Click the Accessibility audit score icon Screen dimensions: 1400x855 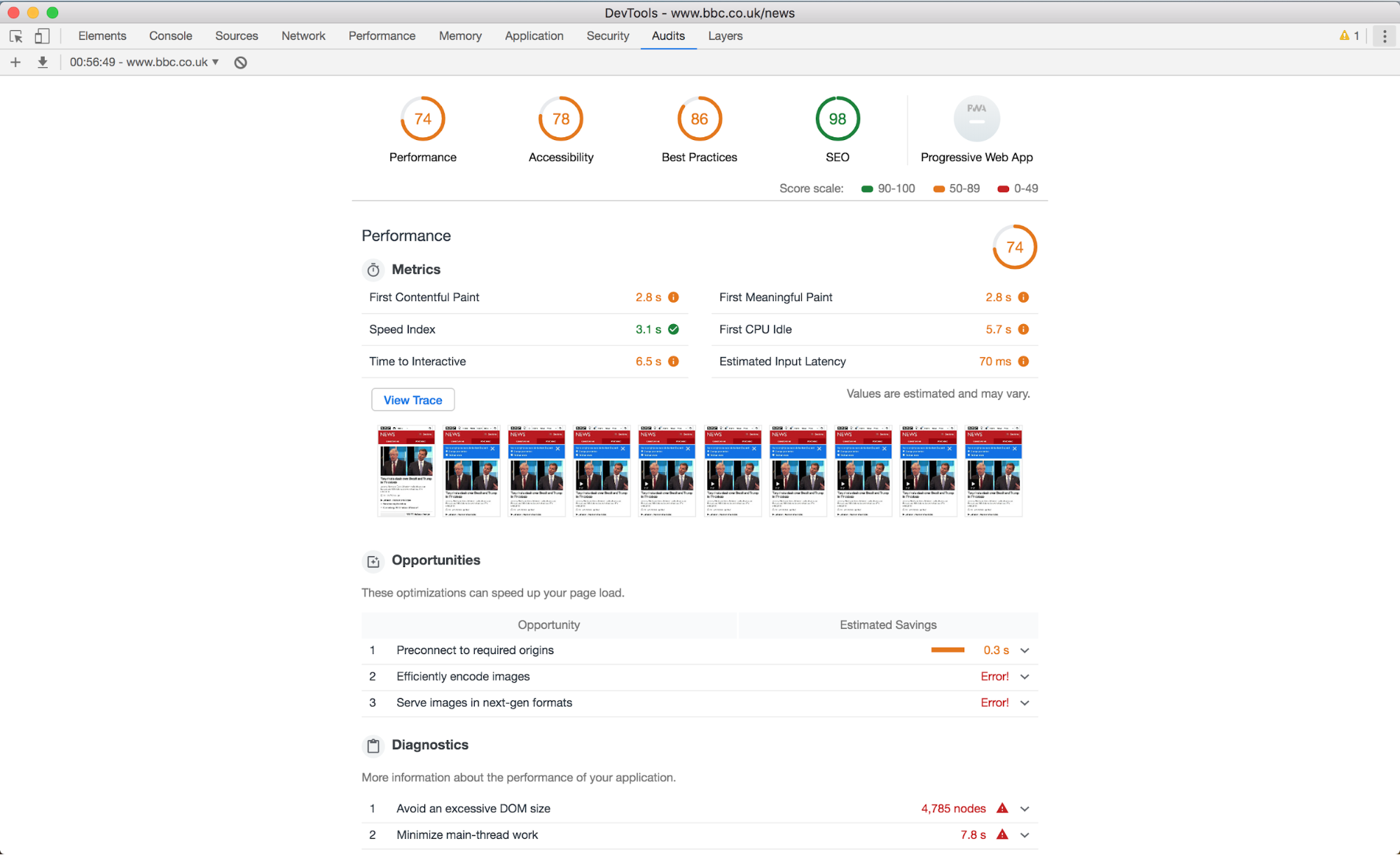[560, 118]
